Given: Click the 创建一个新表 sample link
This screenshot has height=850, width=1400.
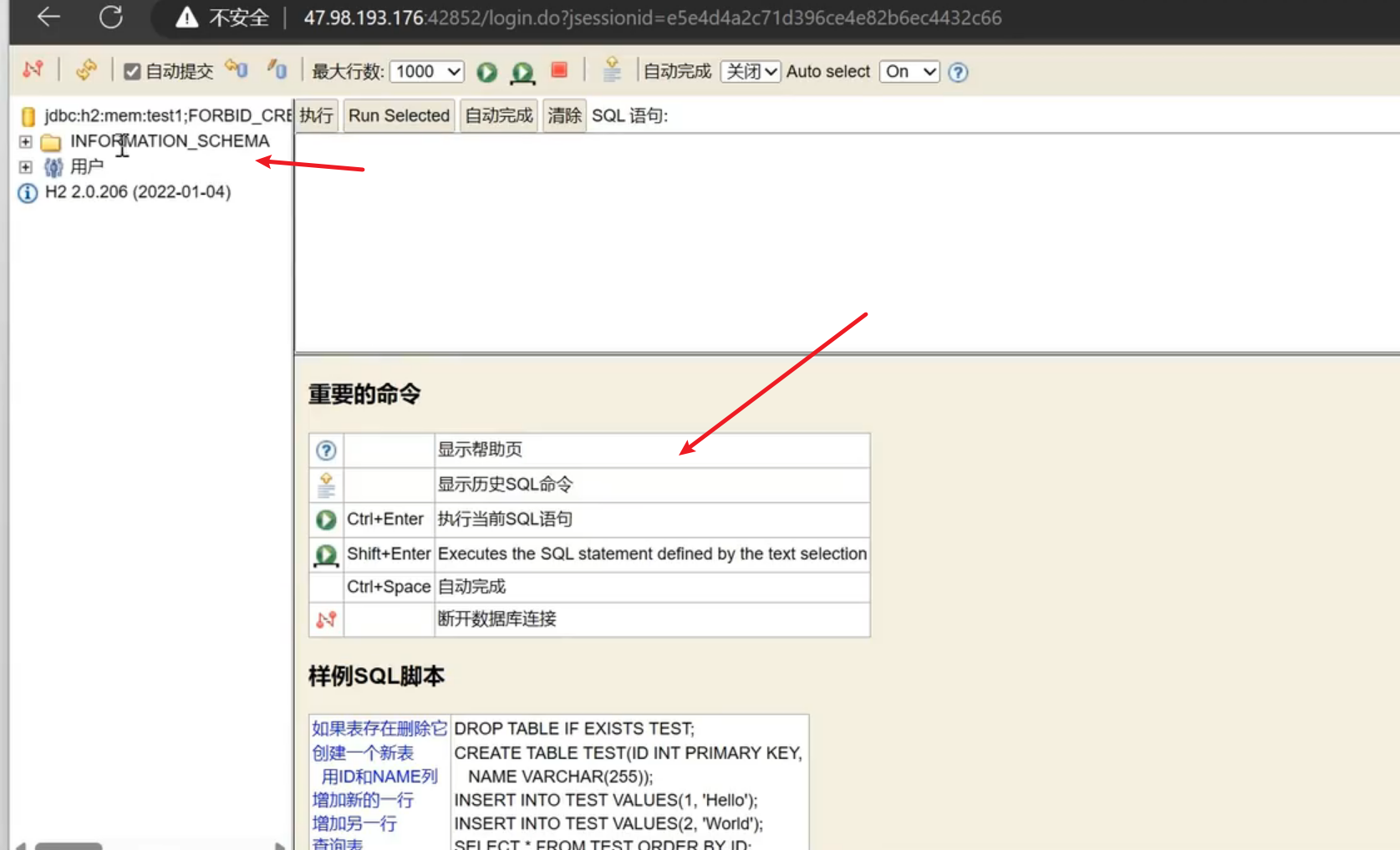Looking at the screenshot, I should (363, 753).
